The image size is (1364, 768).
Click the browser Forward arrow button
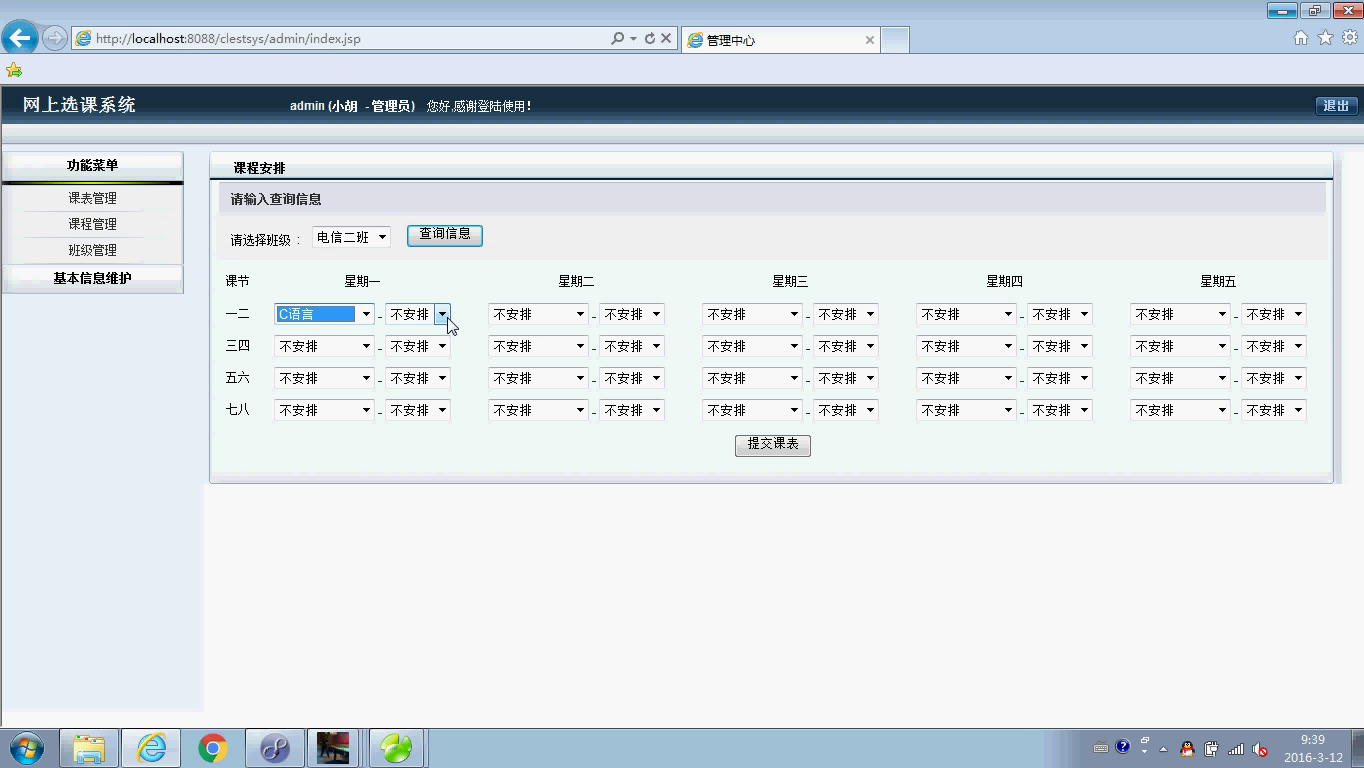click(x=54, y=39)
